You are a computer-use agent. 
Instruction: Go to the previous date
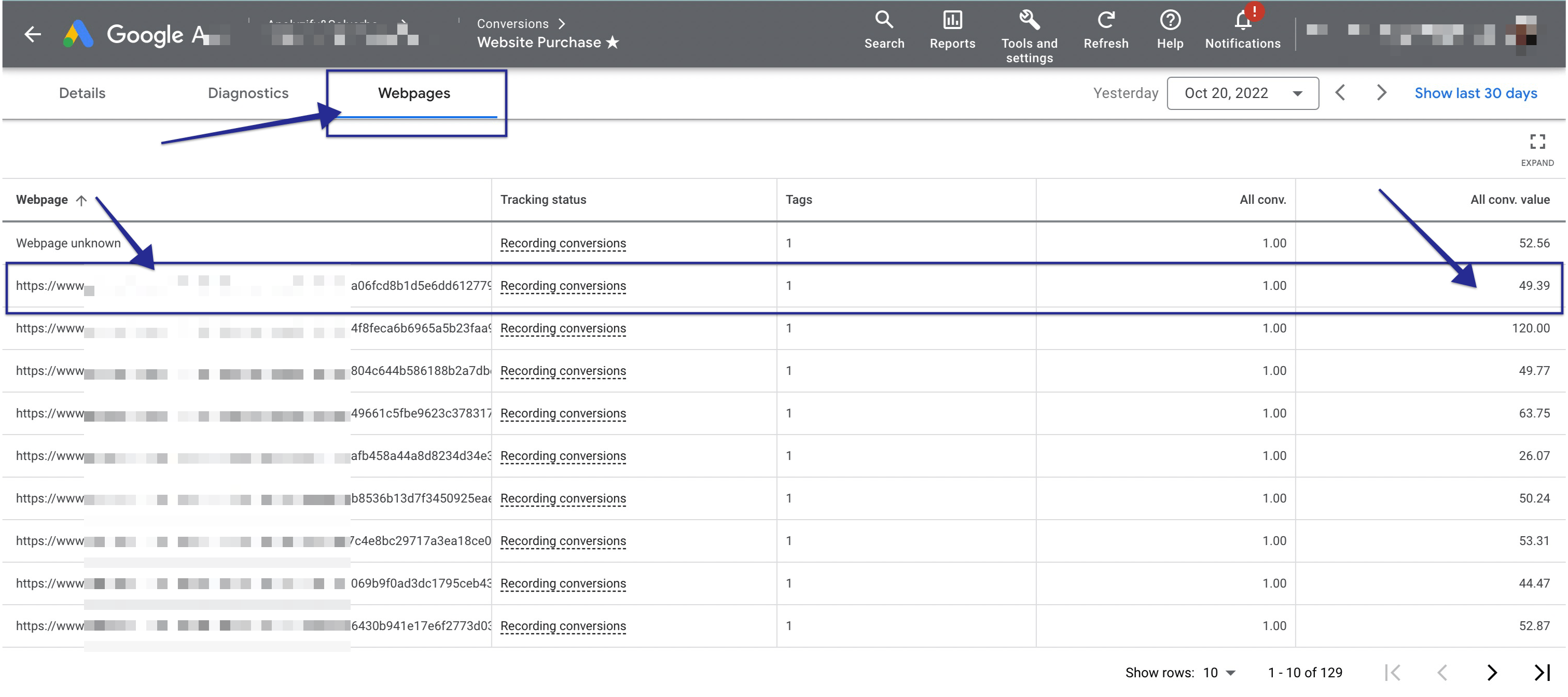pyautogui.click(x=1340, y=92)
